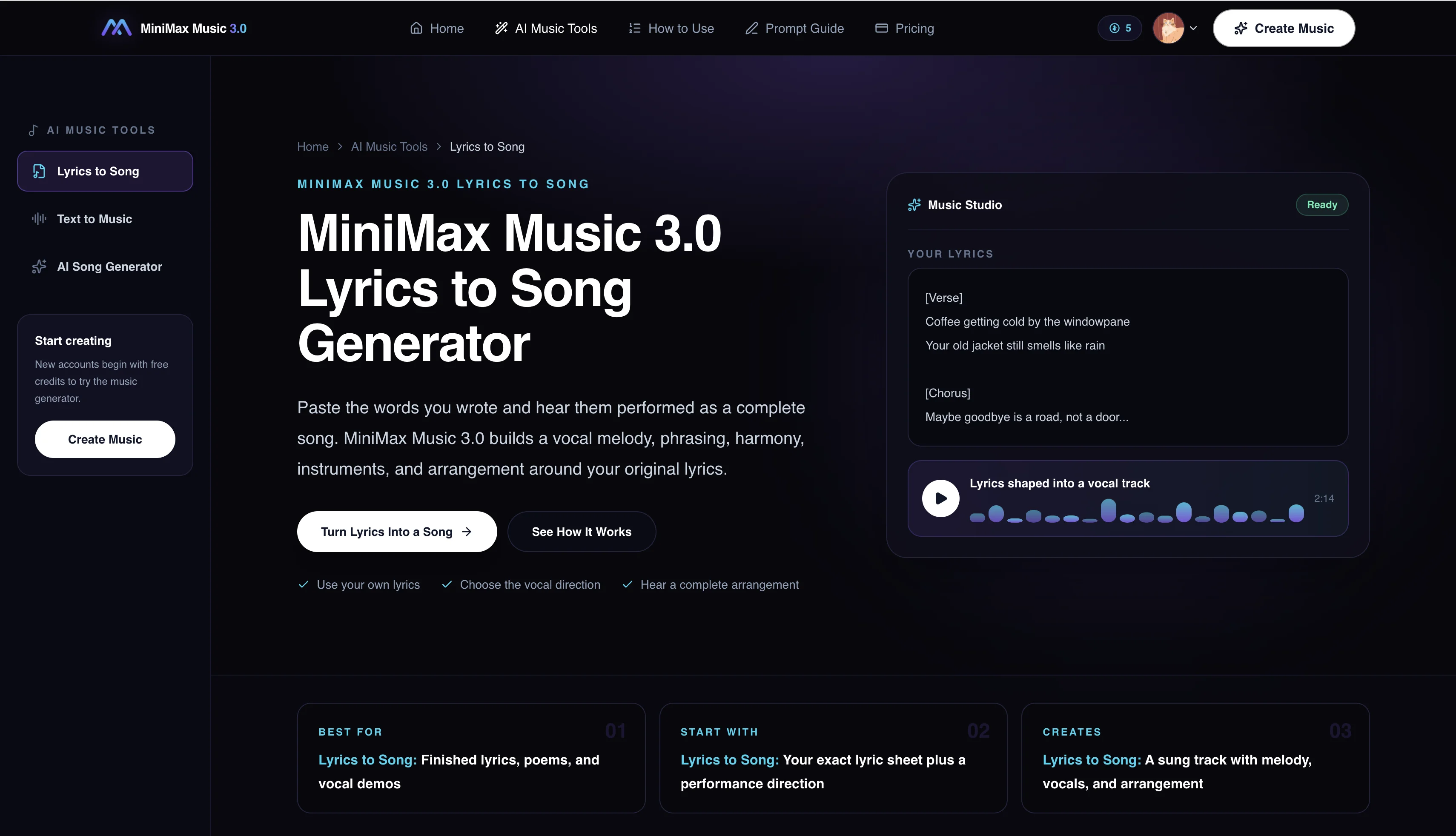The height and width of the screenshot is (836, 1456).
Task: Play the Lyrics shaped into a vocal track
Action: (x=940, y=498)
